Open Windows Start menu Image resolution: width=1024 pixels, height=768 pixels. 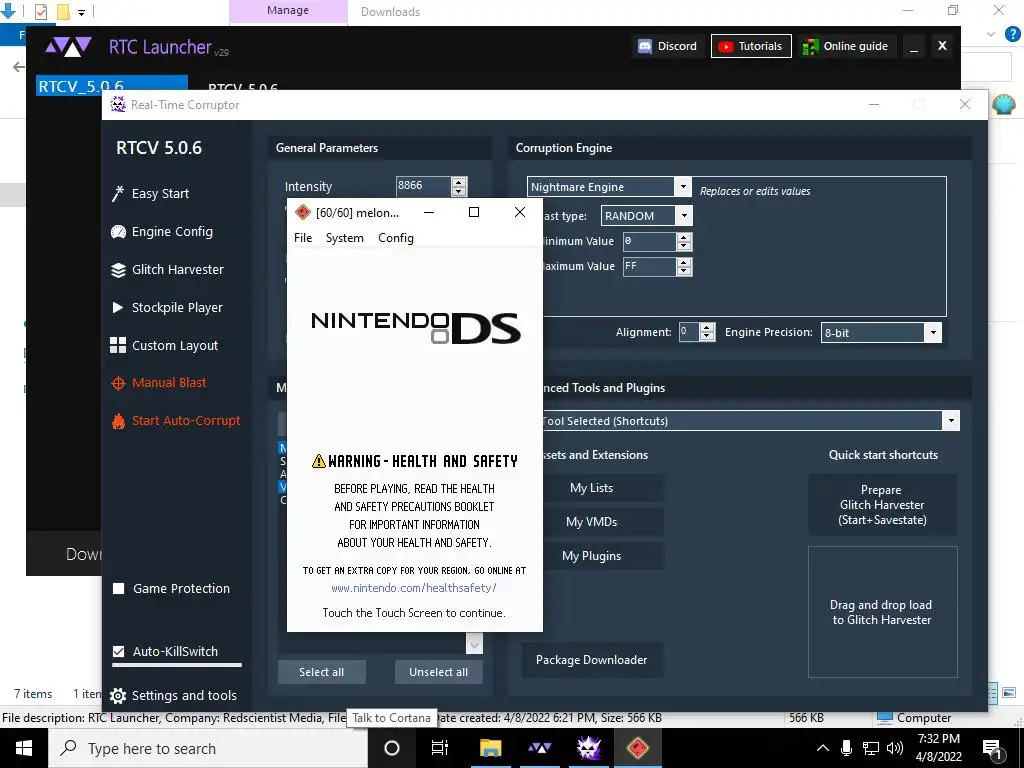24,748
